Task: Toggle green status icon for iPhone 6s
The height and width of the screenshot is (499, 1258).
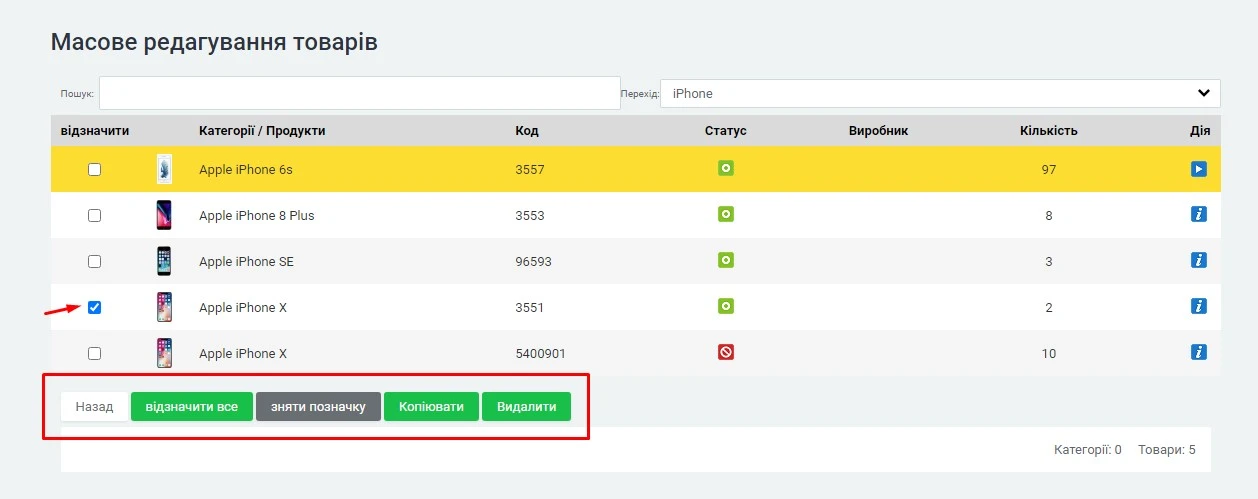Action: (726, 169)
